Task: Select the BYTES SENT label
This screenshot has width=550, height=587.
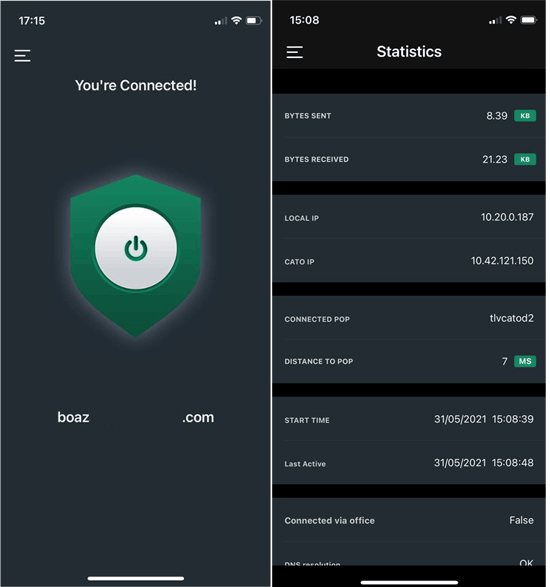Action: pyautogui.click(x=308, y=116)
